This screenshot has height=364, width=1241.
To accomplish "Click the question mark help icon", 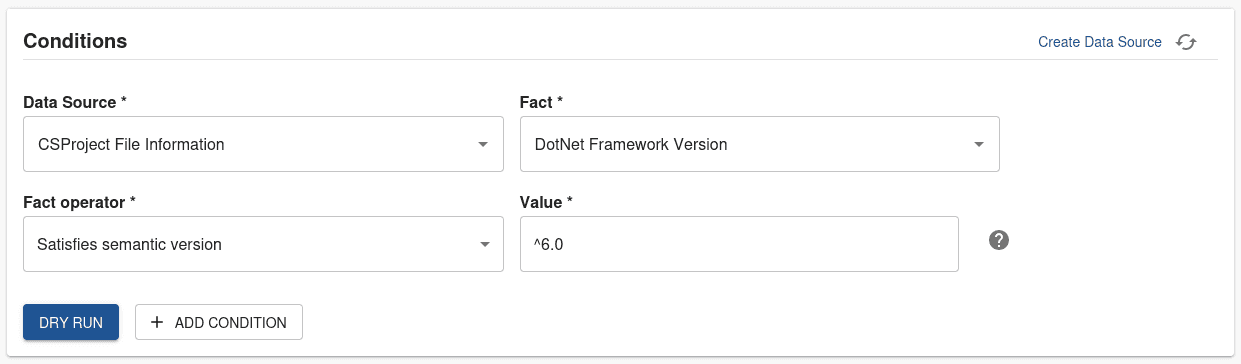I will [998, 240].
